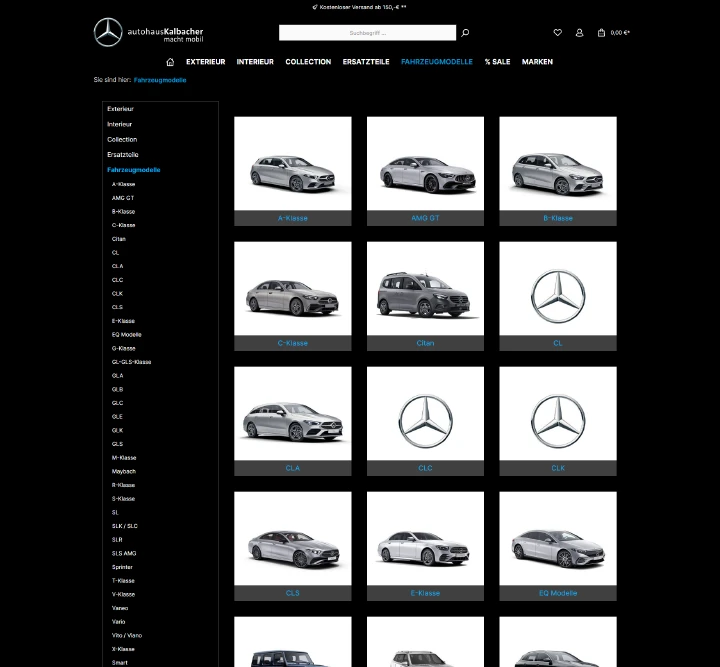This screenshot has width=720, height=667.
Task: Select SLK / SLC in the sidebar list
Action: (124, 526)
